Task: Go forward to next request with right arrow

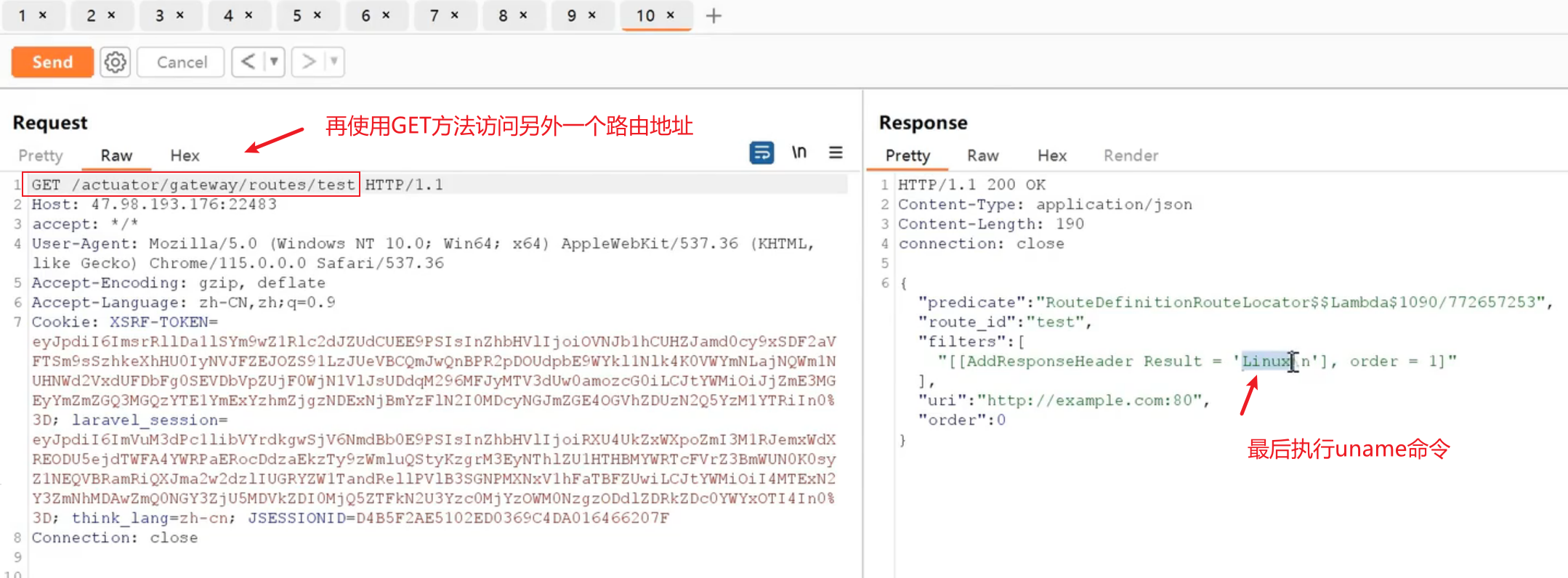Action: [309, 62]
